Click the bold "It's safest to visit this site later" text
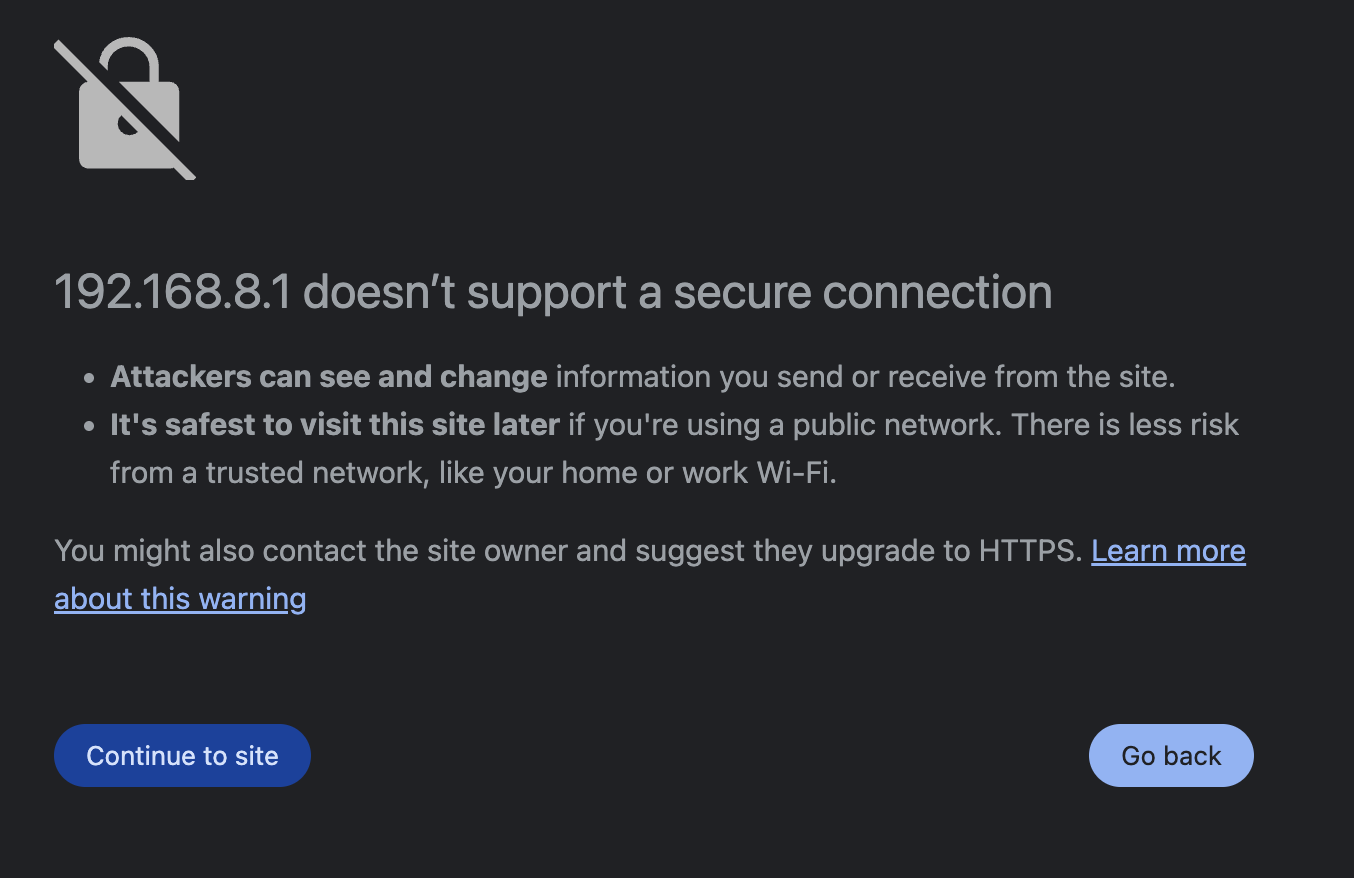Screen dimensions: 1354x878 click(334, 425)
